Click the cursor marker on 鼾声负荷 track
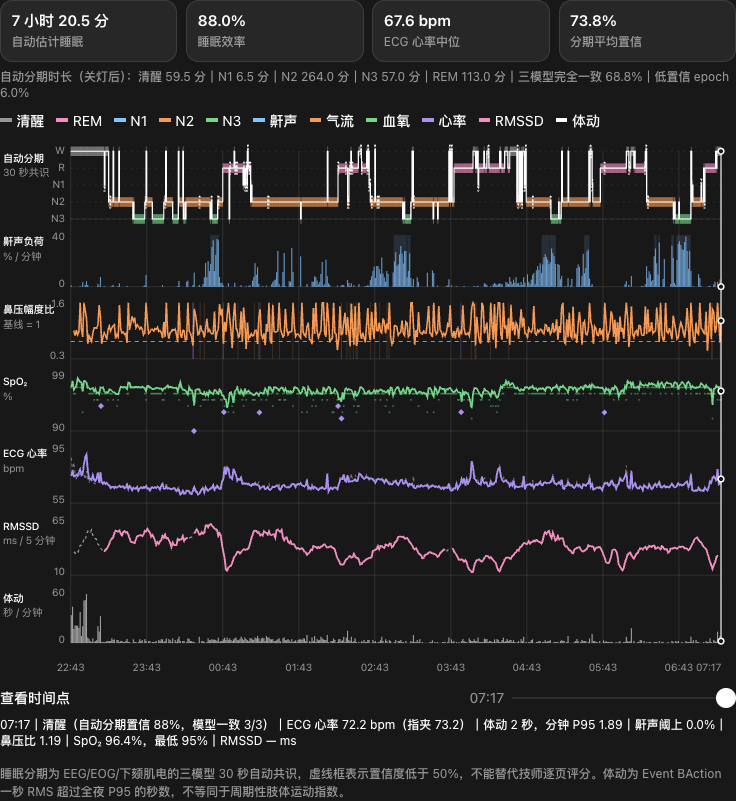The width and height of the screenshot is (736, 801). tap(721, 287)
